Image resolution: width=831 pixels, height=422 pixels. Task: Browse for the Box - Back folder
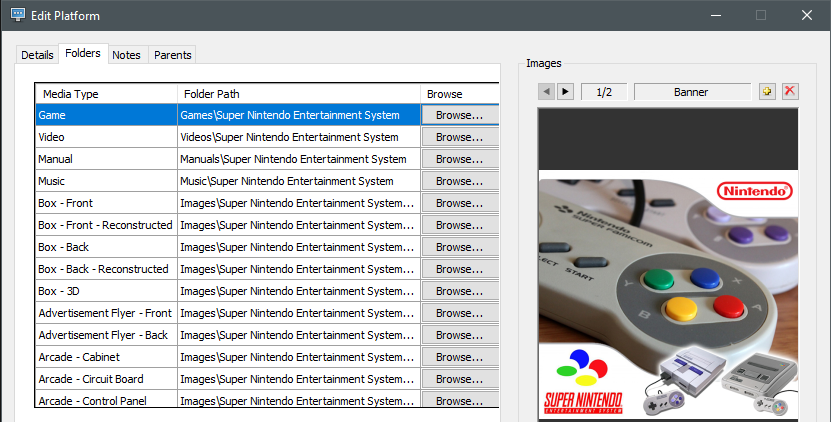coord(460,247)
